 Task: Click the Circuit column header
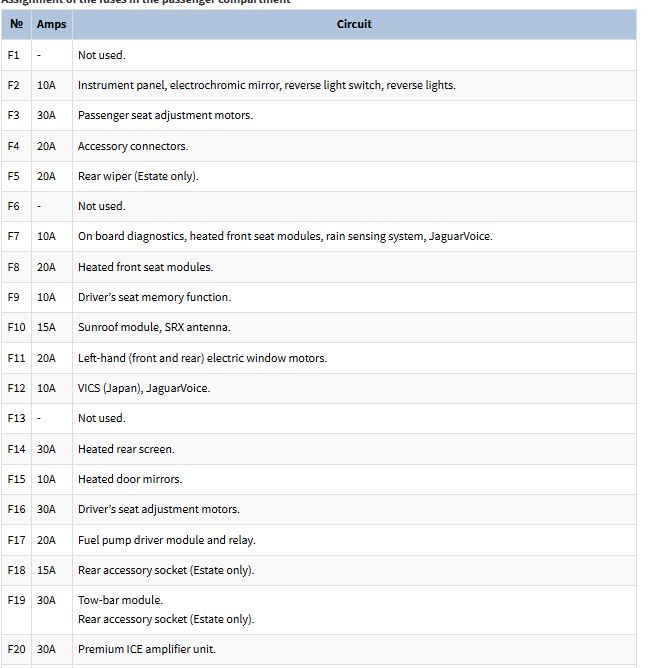(353, 24)
